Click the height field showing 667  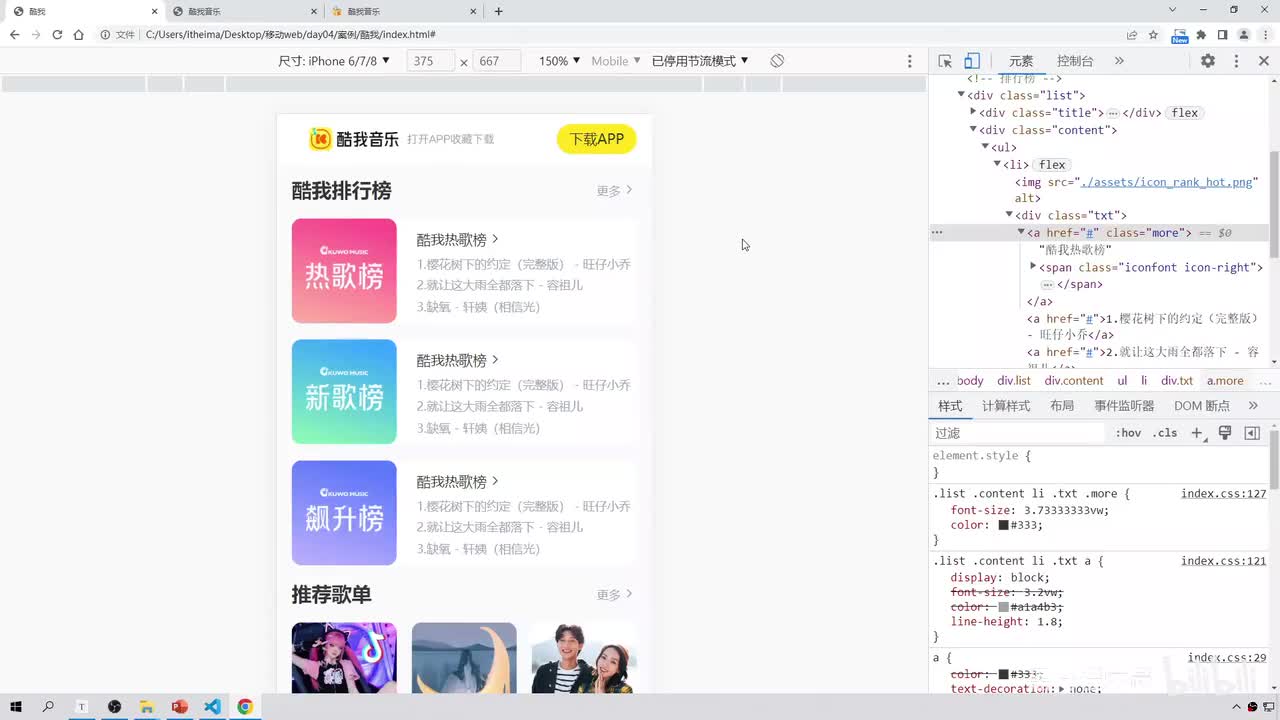tap(497, 61)
